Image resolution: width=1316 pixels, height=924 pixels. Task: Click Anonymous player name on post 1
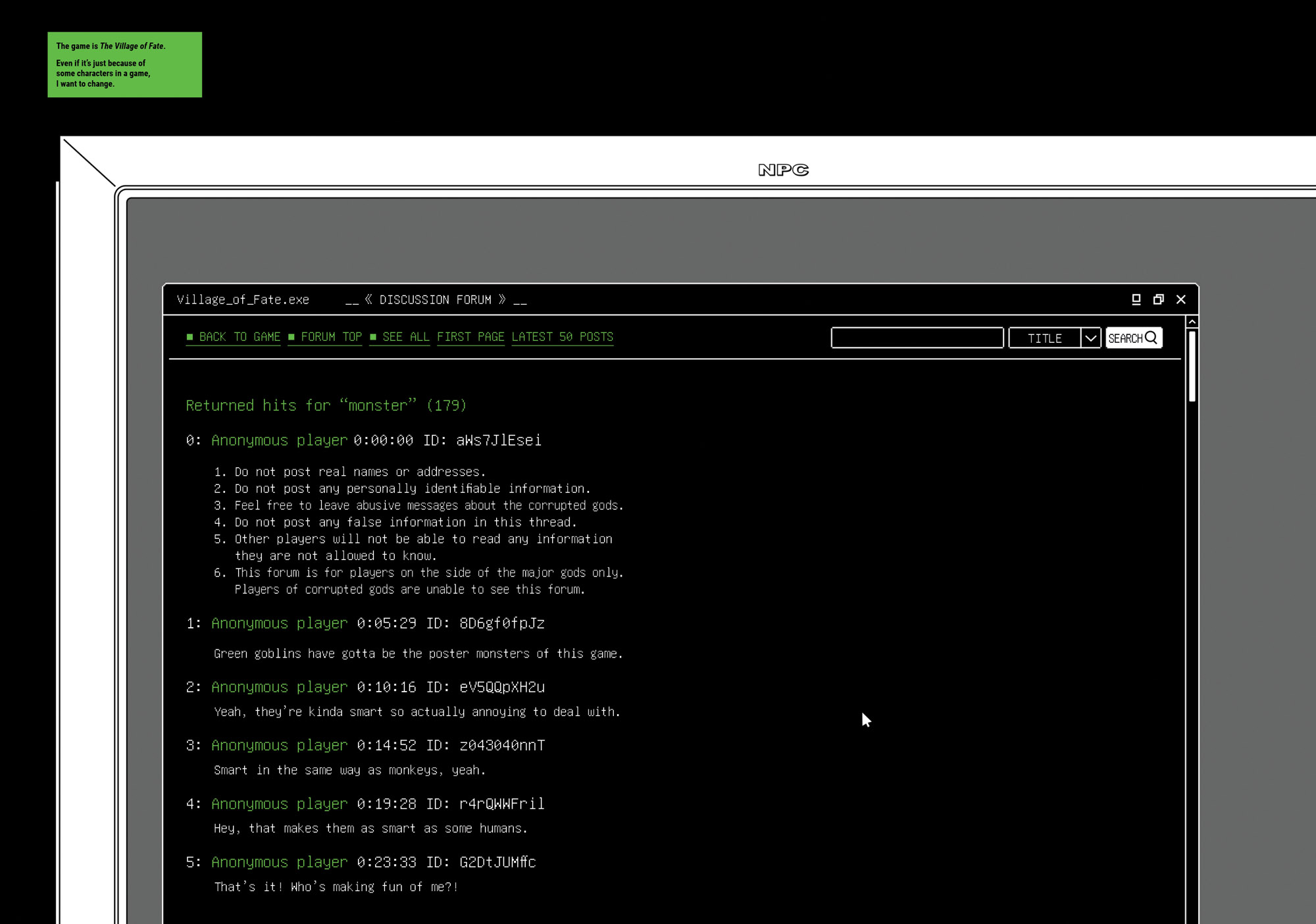(x=279, y=623)
